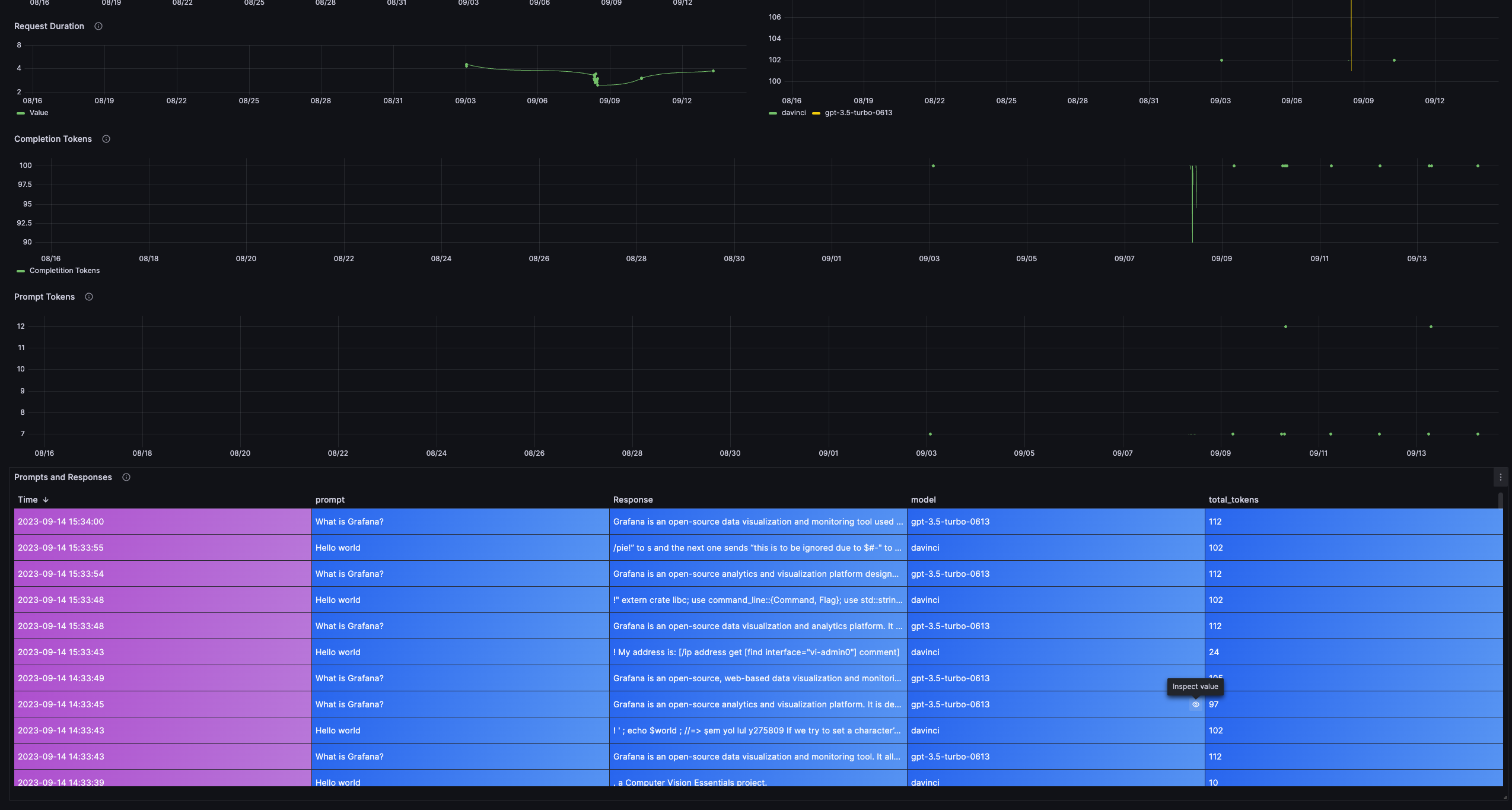The width and height of the screenshot is (1512, 810).
Task: Click the sort arrow on the Time column
Action: pos(46,500)
